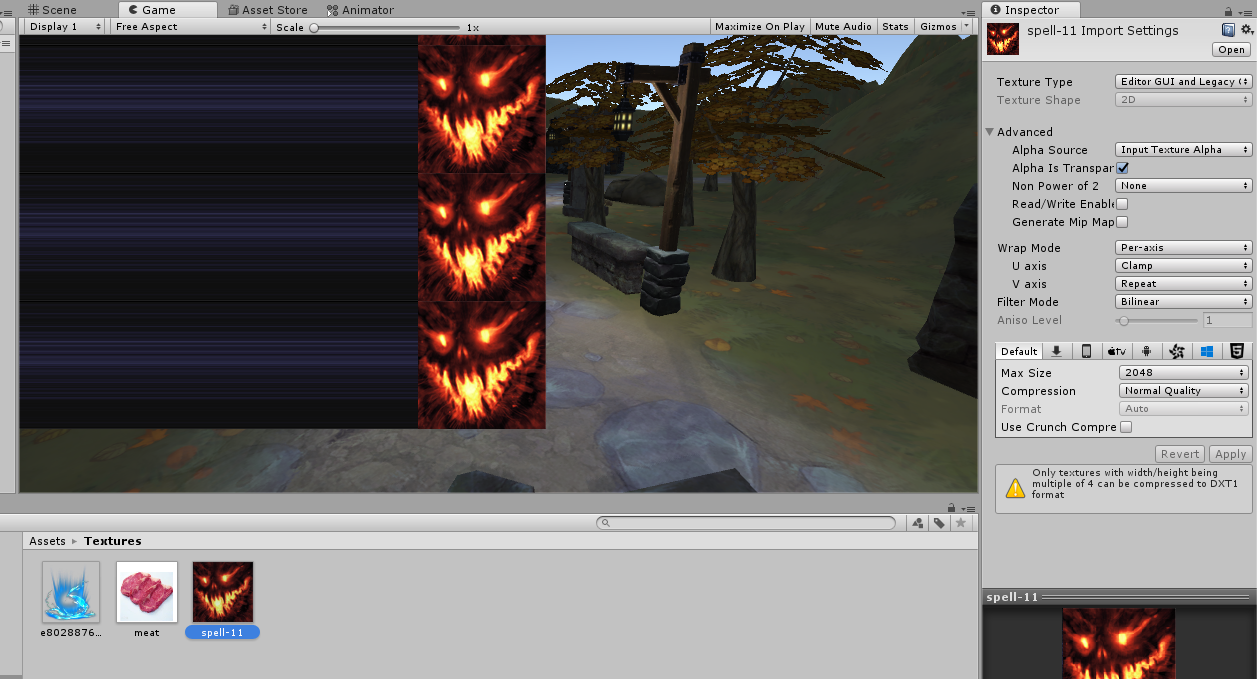The height and width of the screenshot is (679, 1257).
Task: Open the Display 1 dropdown
Action: pos(65,27)
